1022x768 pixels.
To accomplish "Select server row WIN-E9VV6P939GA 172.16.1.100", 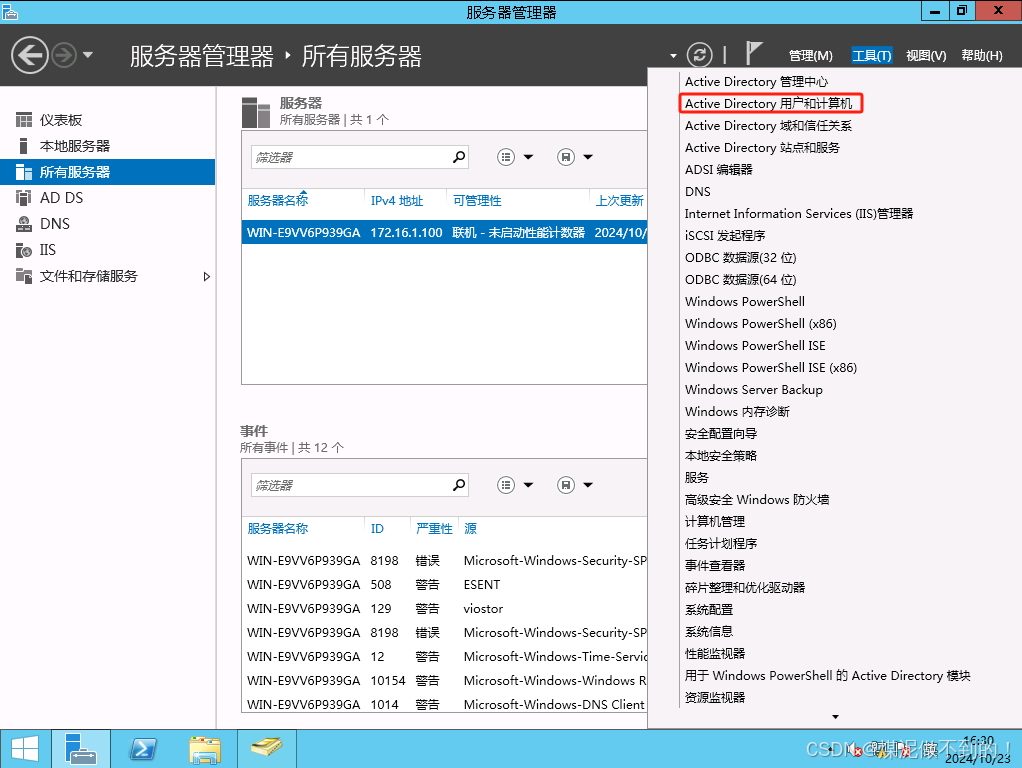I will click(445, 233).
